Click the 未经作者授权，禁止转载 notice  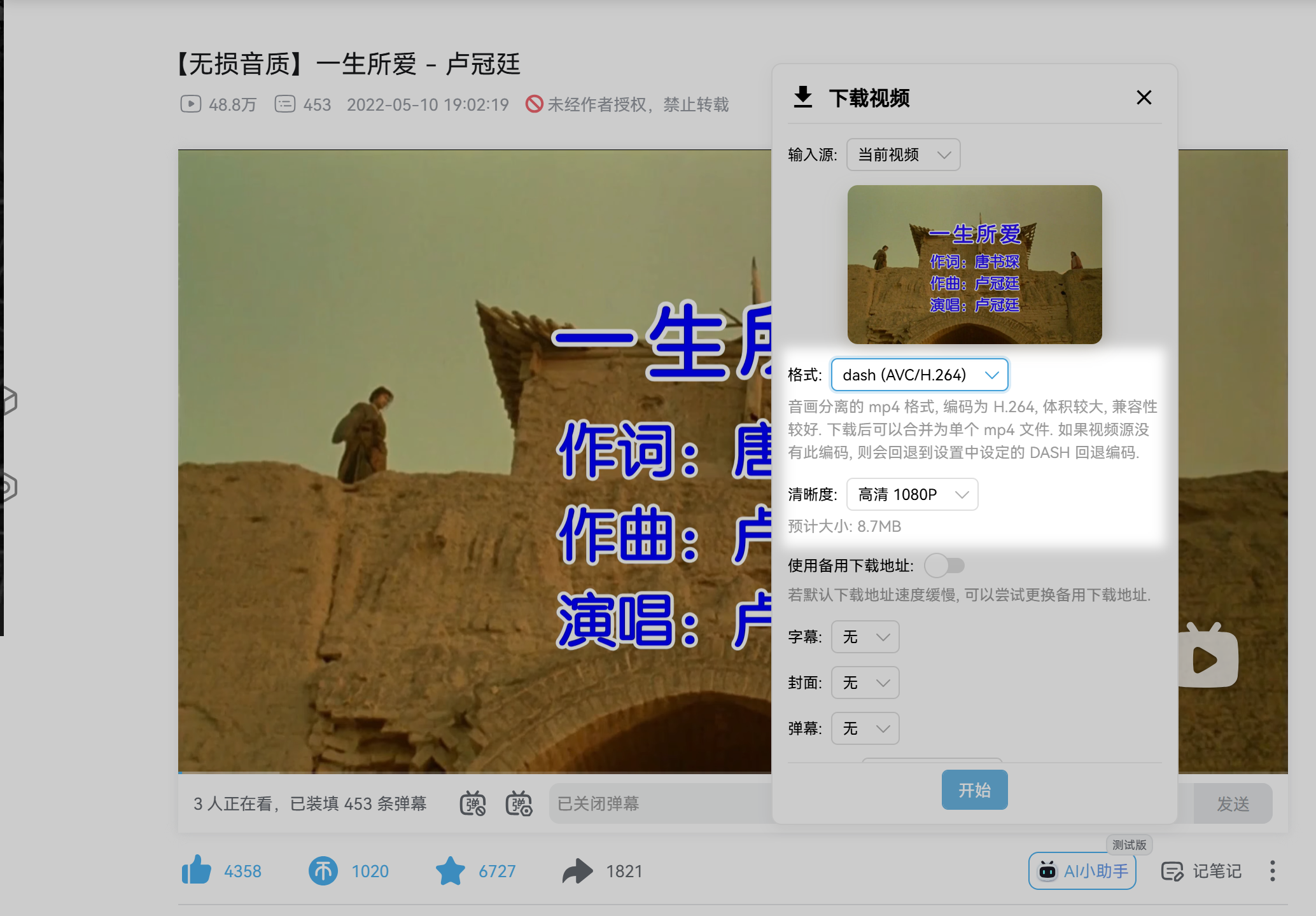click(638, 104)
